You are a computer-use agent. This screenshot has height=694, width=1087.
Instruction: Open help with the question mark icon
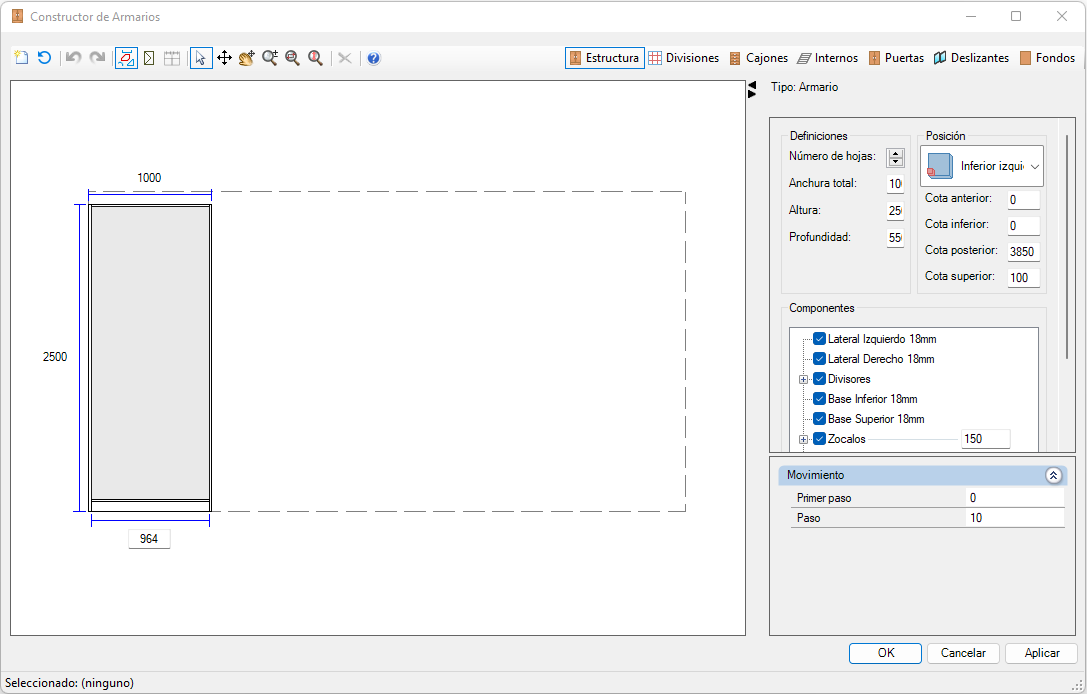pos(374,58)
